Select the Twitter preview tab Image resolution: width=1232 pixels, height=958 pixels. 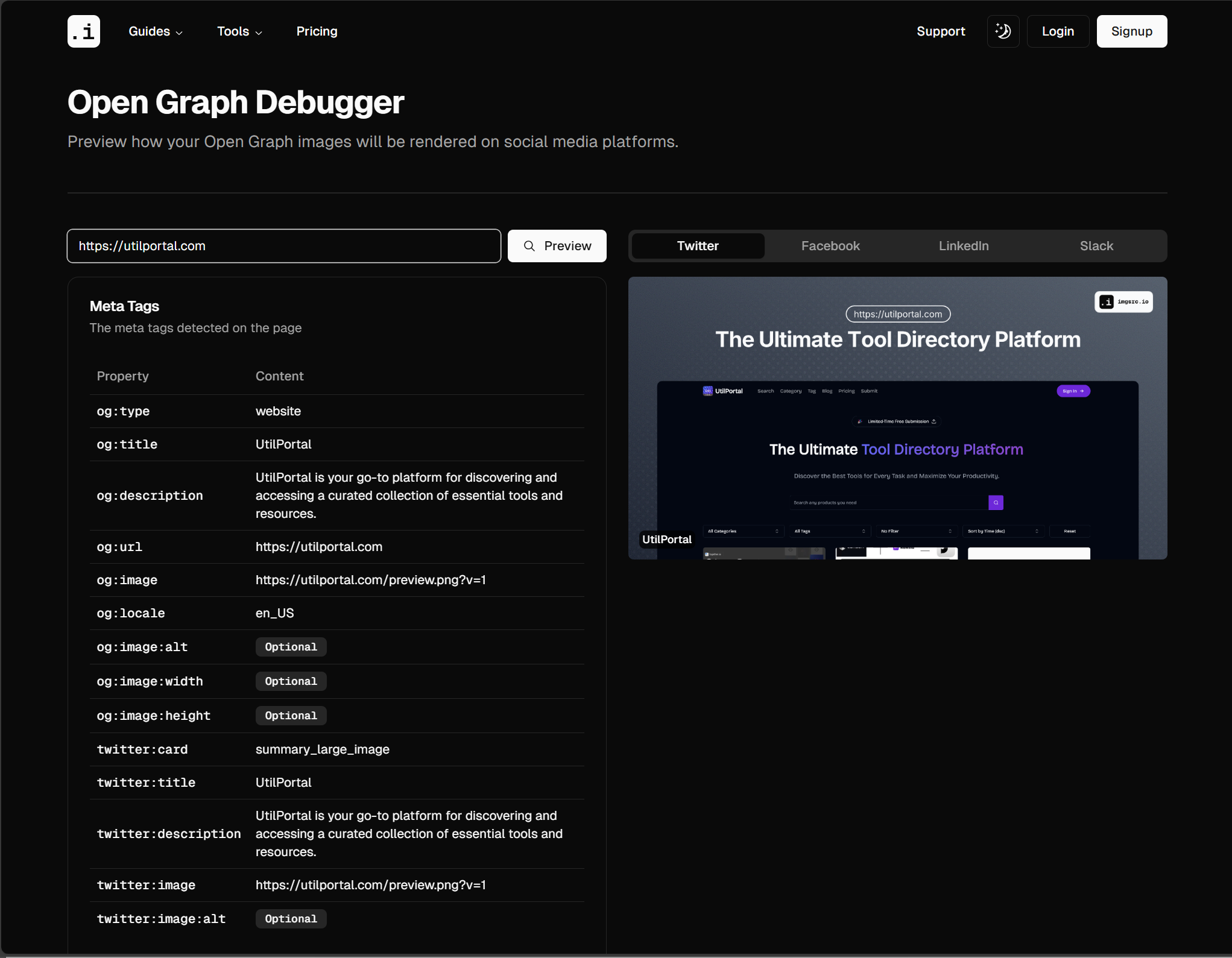pos(698,246)
